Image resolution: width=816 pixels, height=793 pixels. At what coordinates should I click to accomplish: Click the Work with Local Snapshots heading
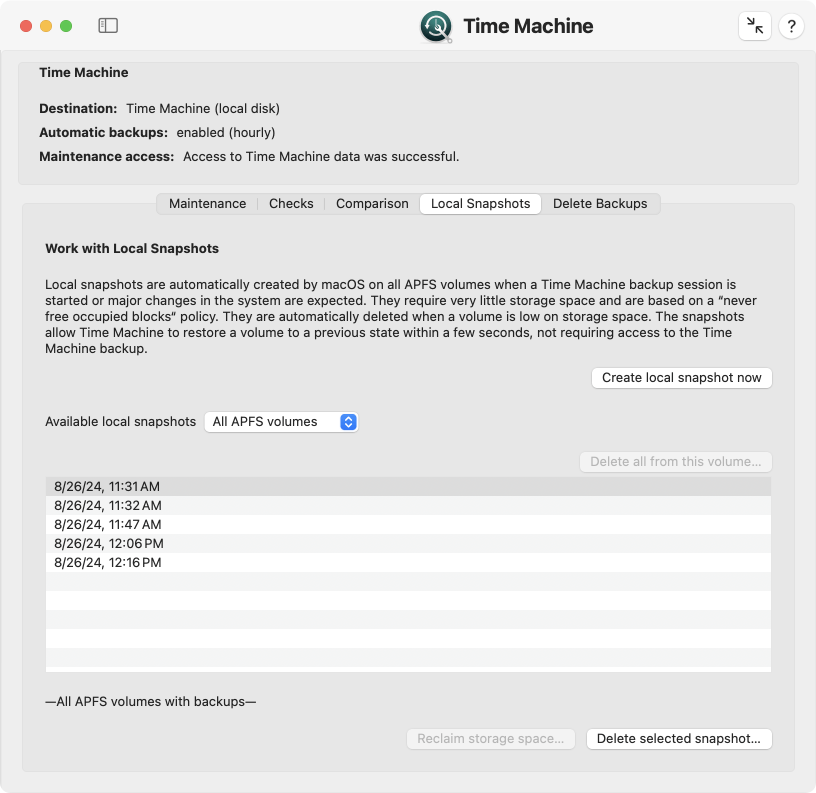click(x=132, y=248)
